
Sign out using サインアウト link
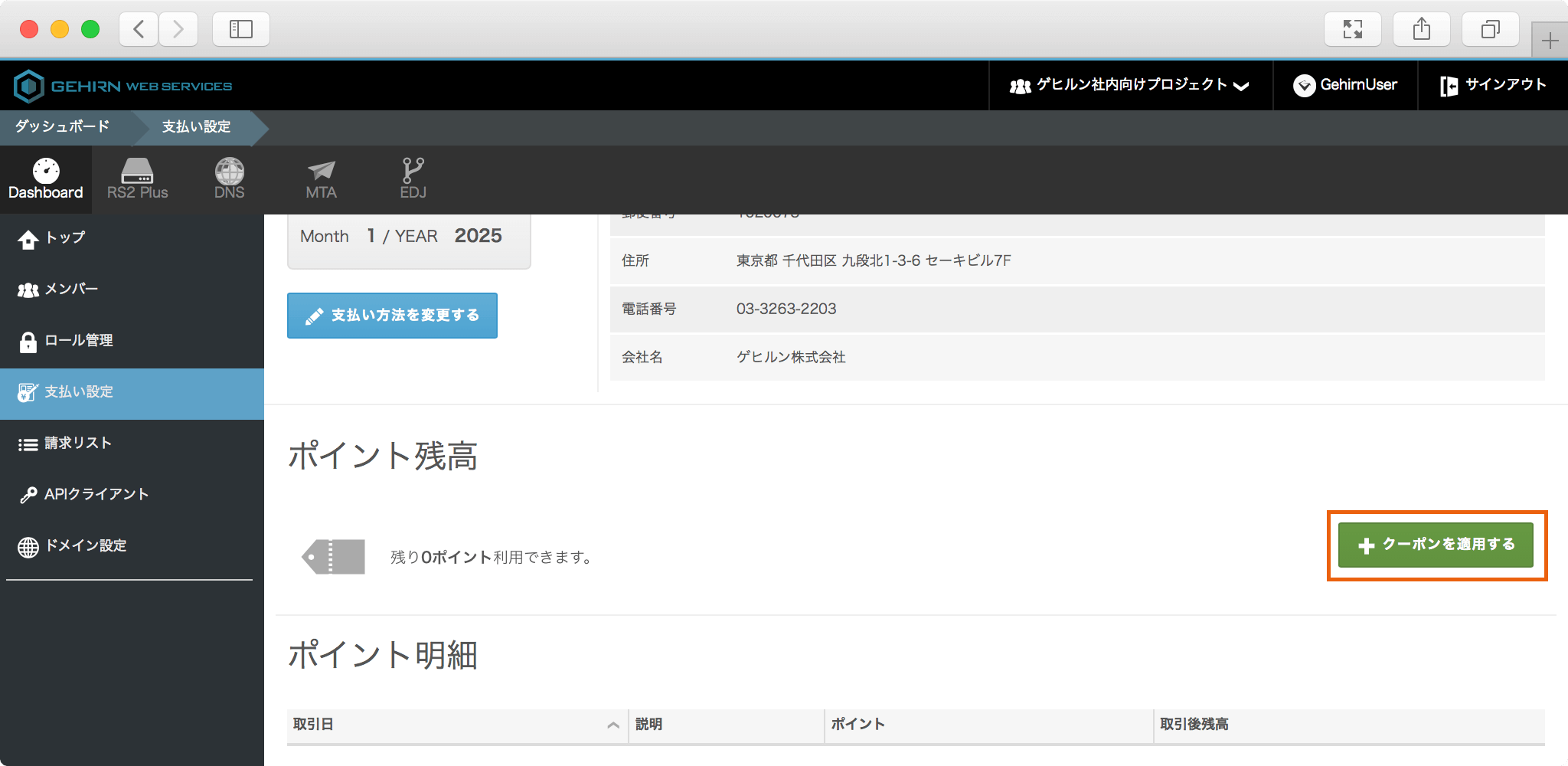coord(1493,85)
